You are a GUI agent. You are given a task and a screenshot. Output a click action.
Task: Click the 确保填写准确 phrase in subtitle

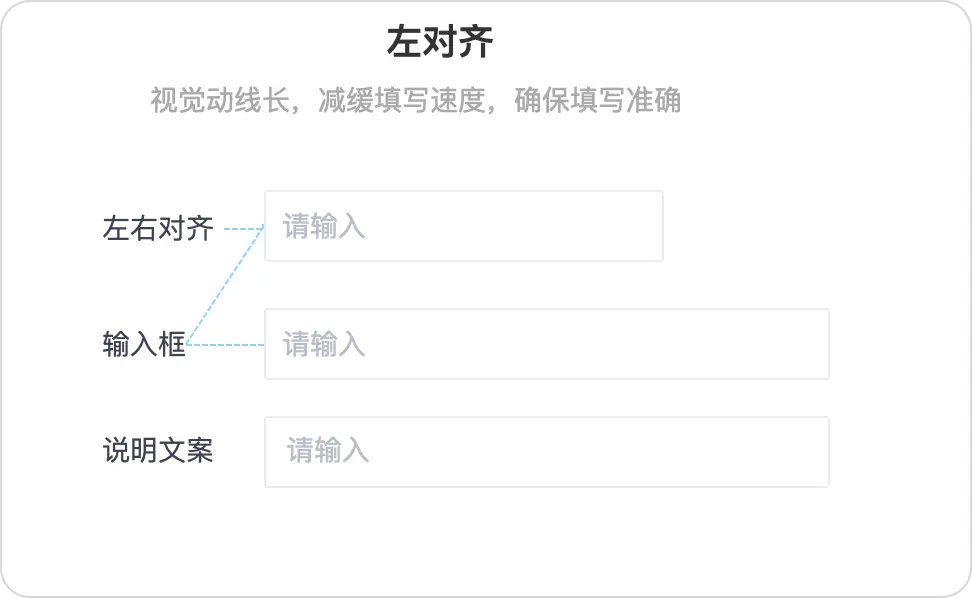598,100
